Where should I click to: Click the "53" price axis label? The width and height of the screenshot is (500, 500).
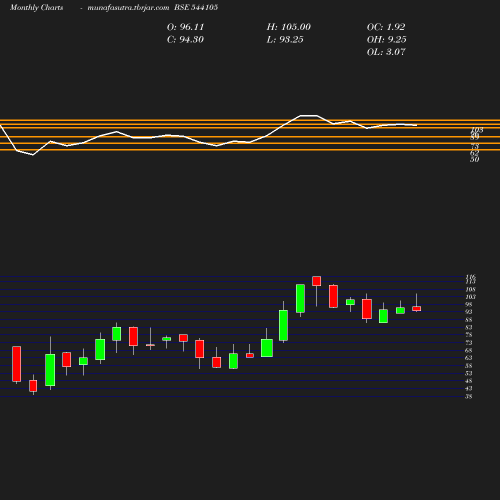pyautogui.click(x=469, y=373)
